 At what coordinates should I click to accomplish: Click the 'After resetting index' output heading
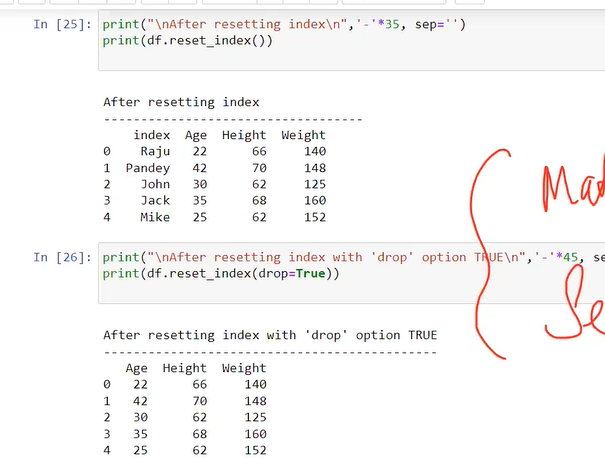(181, 102)
